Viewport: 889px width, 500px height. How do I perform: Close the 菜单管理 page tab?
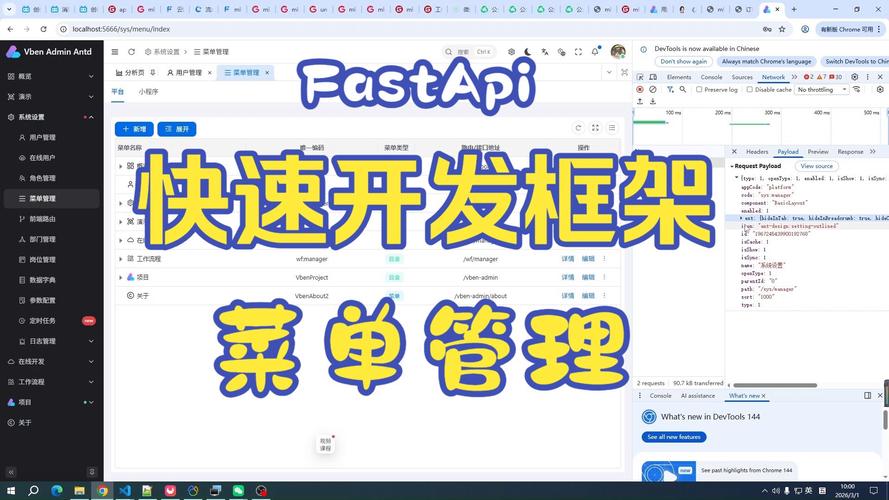pos(267,73)
